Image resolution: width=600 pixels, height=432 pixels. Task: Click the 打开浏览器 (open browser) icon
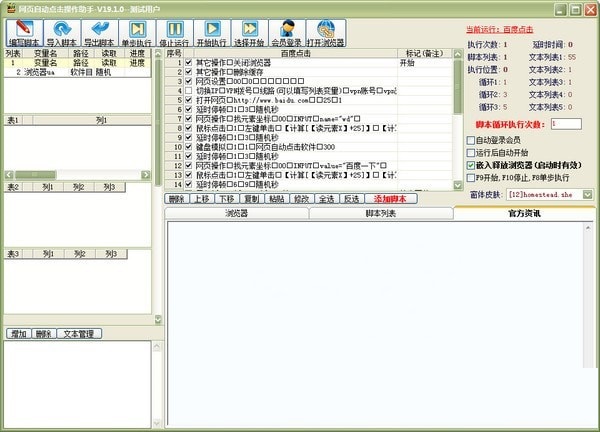coord(325,34)
